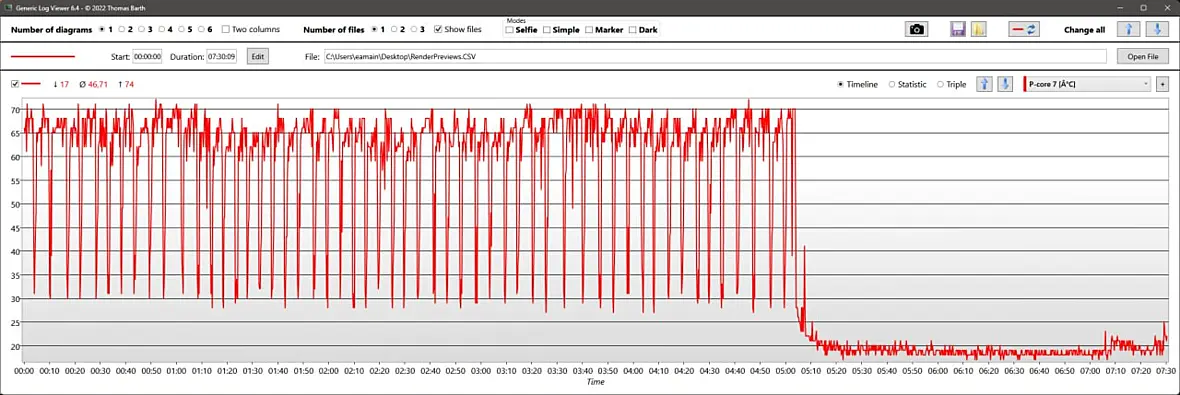Click the up arrow beside Triple option
This screenshot has width=1180, height=395.
[x=984, y=84]
